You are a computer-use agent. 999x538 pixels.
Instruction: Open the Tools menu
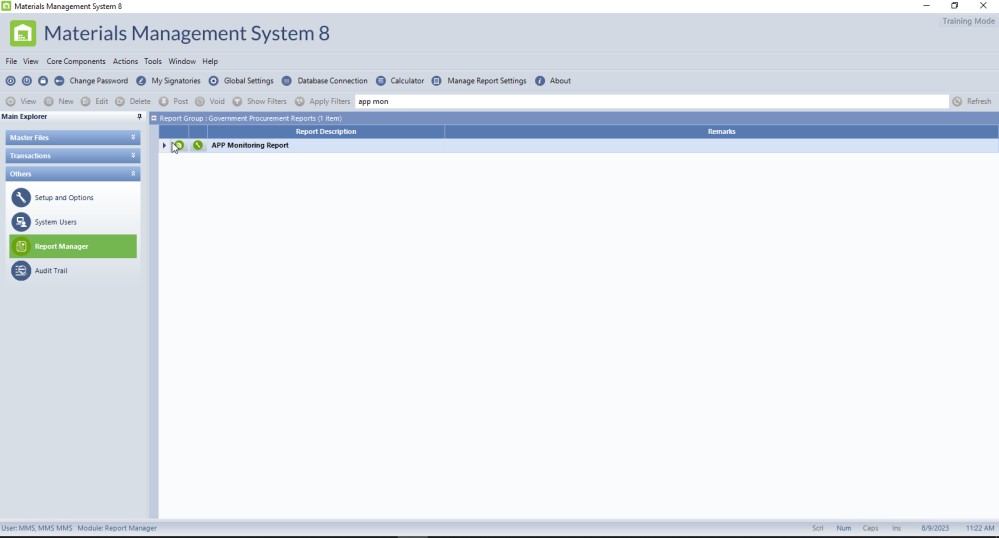point(152,62)
